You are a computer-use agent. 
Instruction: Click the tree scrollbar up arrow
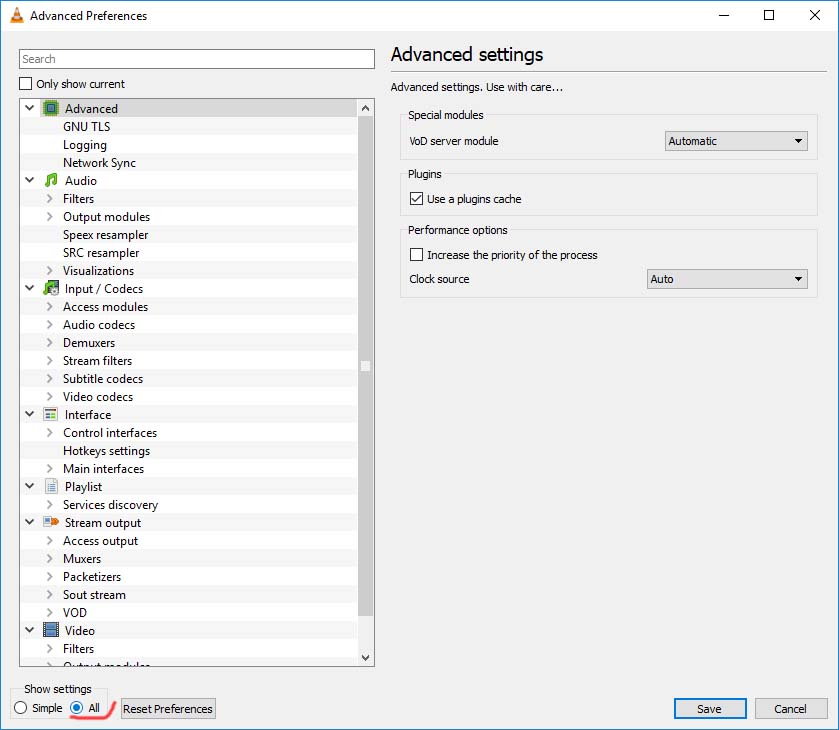(x=365, y=108)
